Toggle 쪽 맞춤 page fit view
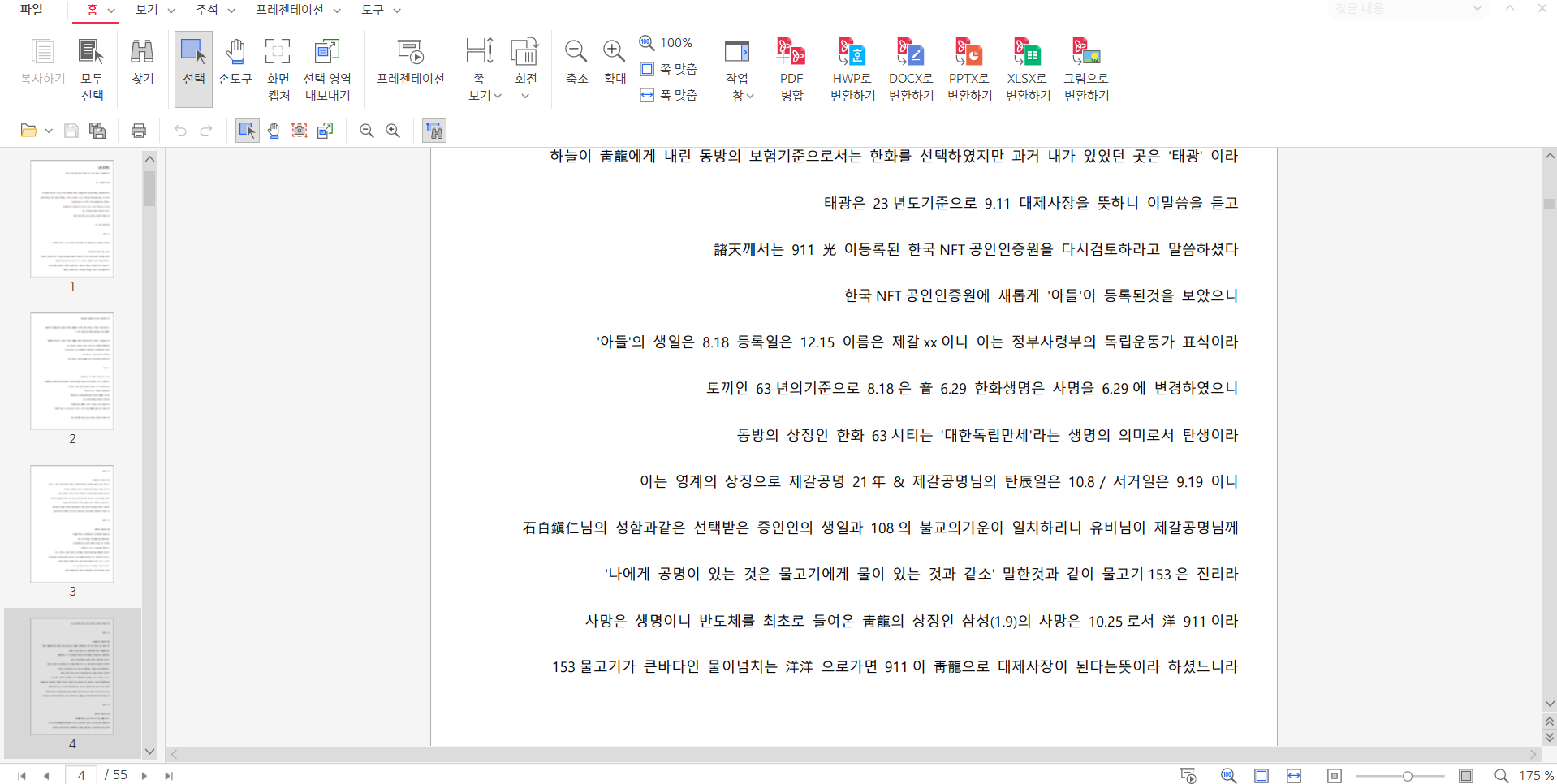Screen dimensions: 1557x784 point(669,69)
